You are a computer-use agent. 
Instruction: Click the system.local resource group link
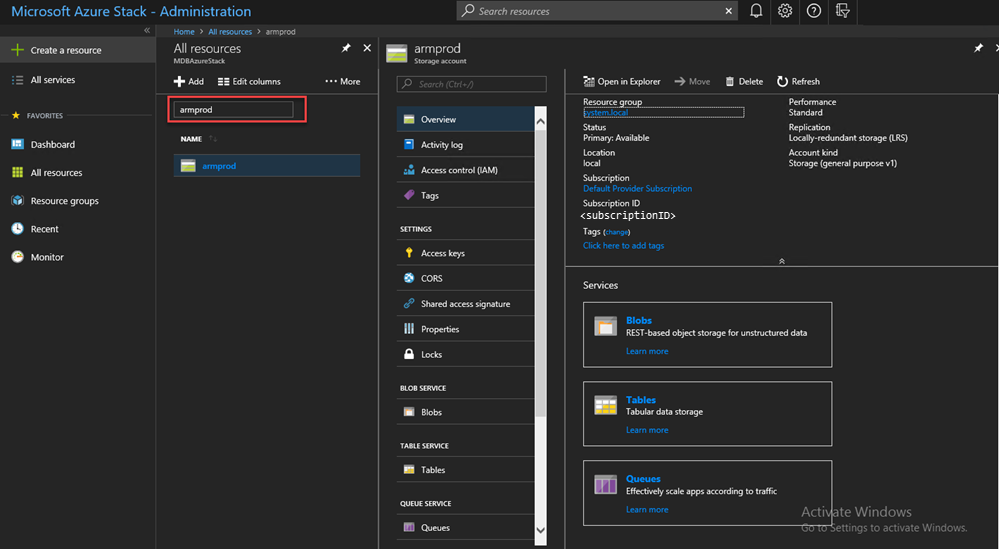click(x=606, y=113)
